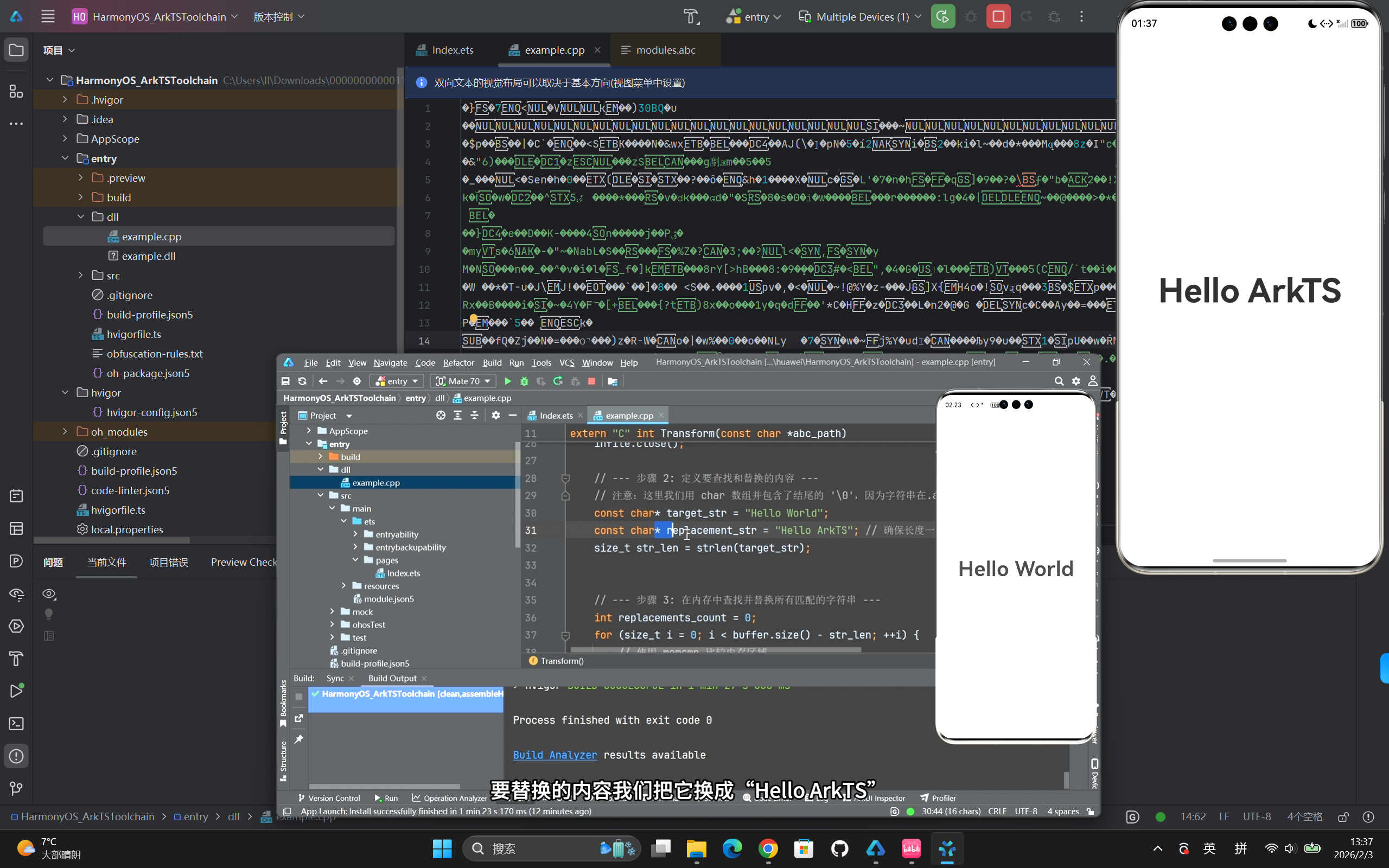This screenshot has height=868, width=1389.
Task: Open the Version Control icon in left sidebar
Action: click(x=16, y=789)
